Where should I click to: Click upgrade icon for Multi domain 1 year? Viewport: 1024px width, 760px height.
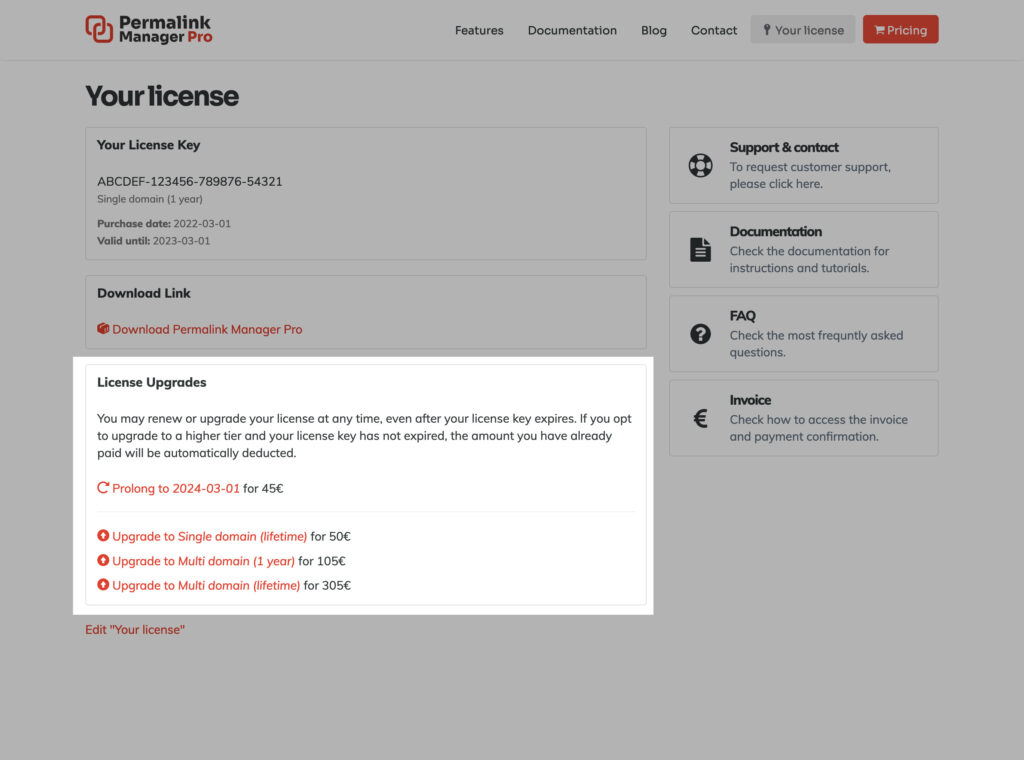pos(103,560)
